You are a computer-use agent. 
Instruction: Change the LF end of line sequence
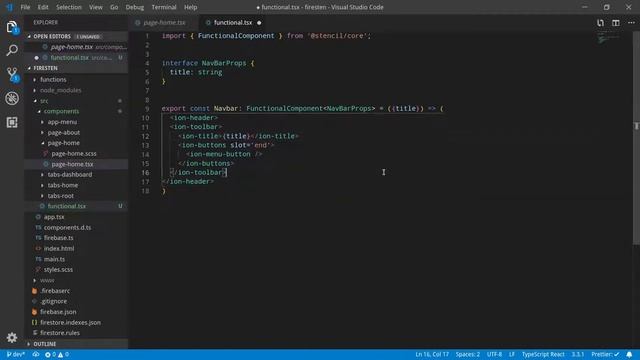pos(511,354)
